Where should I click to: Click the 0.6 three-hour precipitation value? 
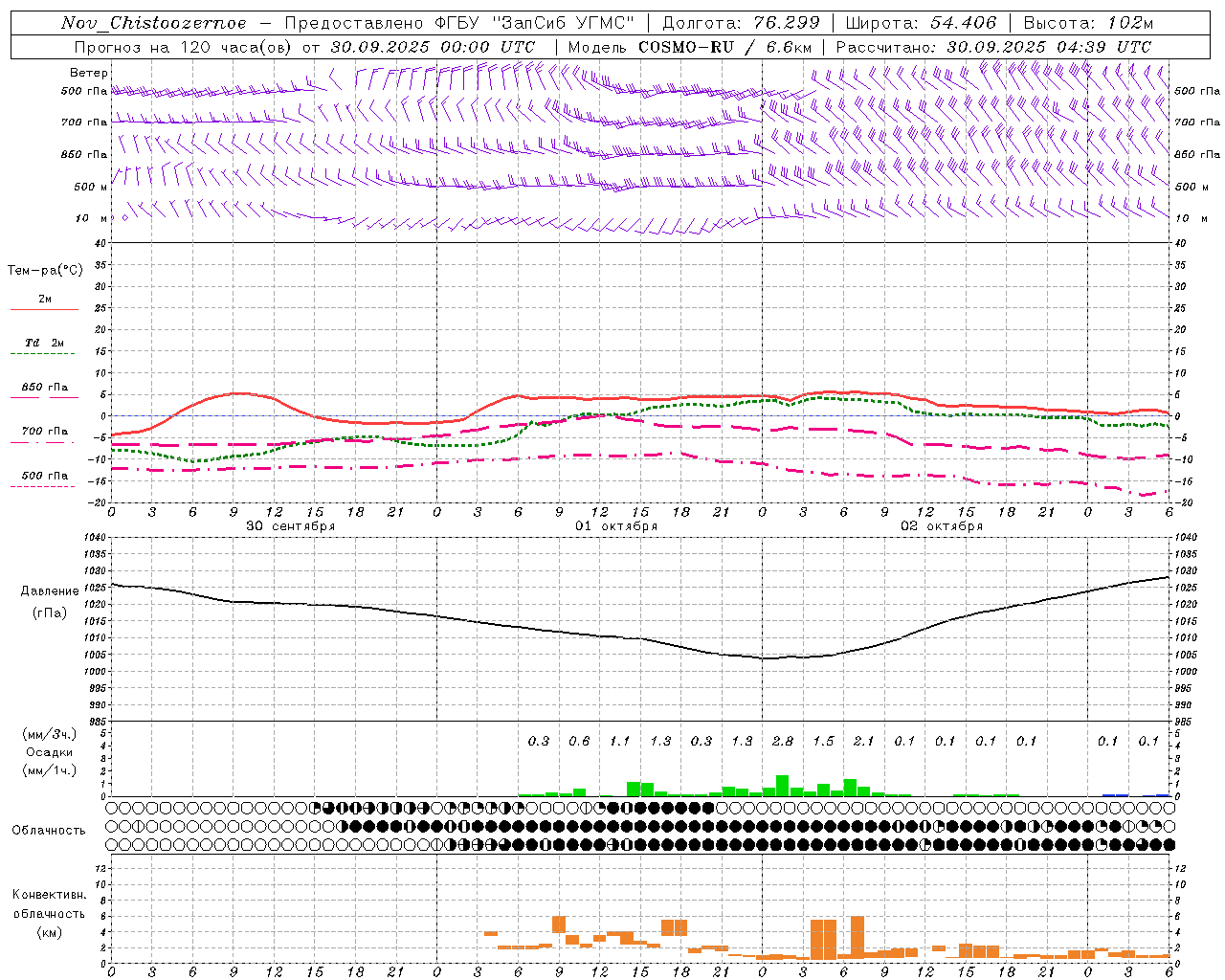pyautogui.click(x=579, y=741)
